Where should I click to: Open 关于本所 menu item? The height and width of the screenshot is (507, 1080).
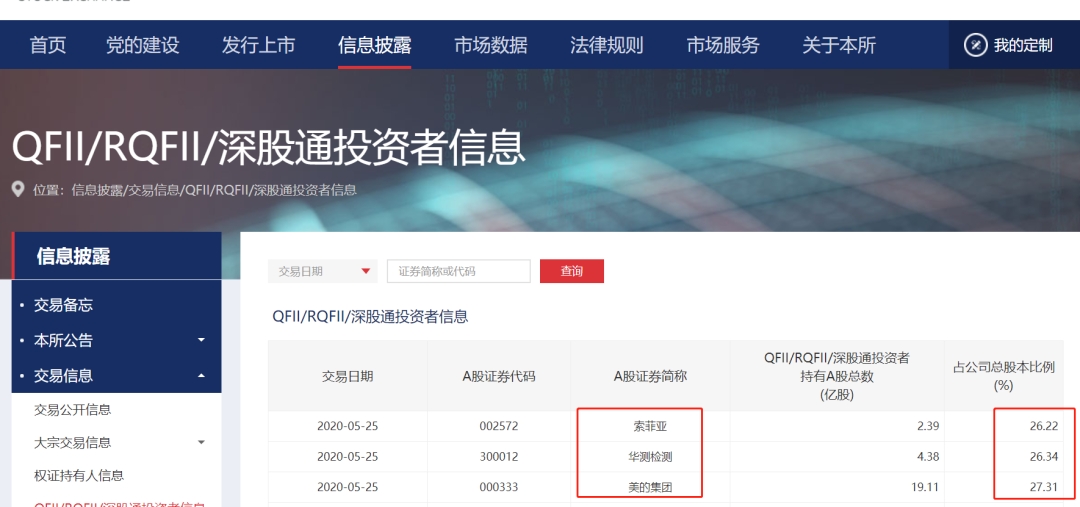click(839, 45)
